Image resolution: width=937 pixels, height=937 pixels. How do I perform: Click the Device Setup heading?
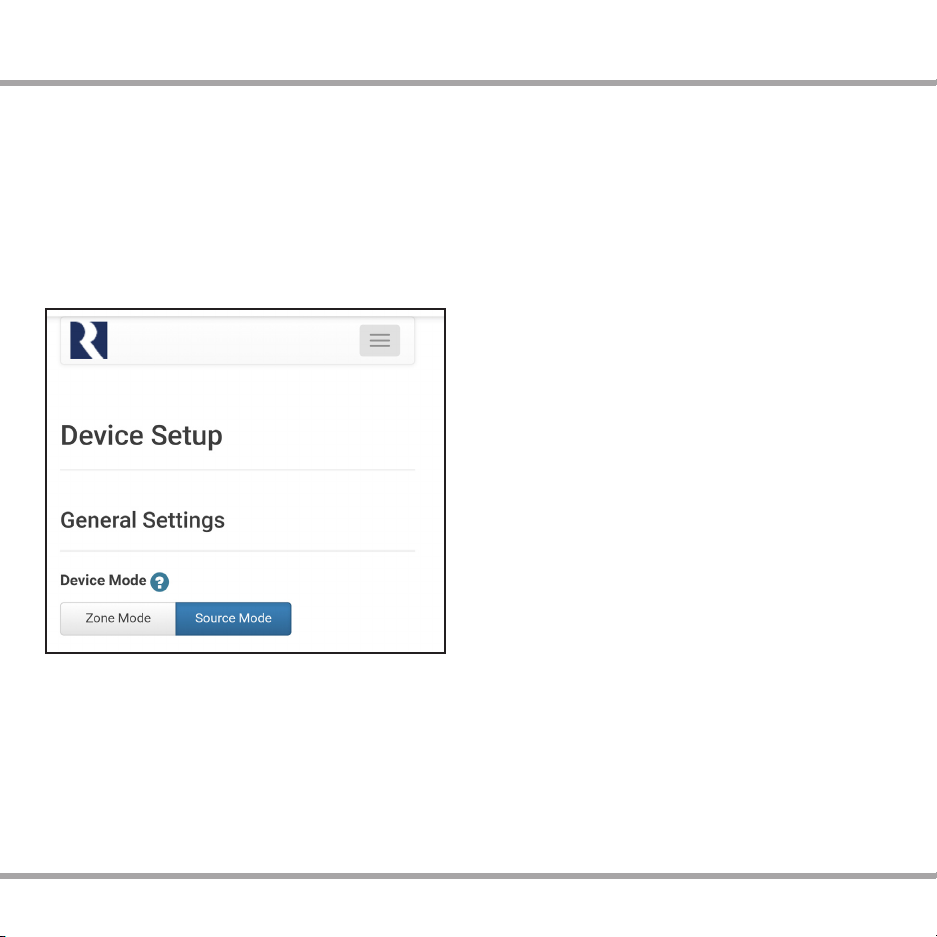pos(142,435)
